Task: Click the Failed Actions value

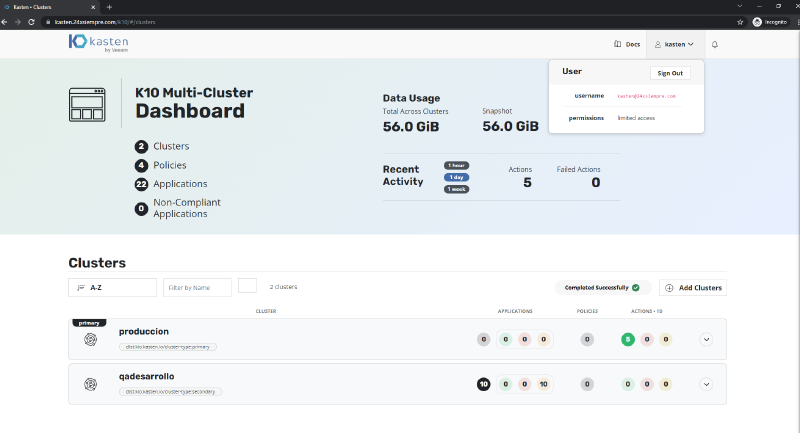Action: [595, 183]
